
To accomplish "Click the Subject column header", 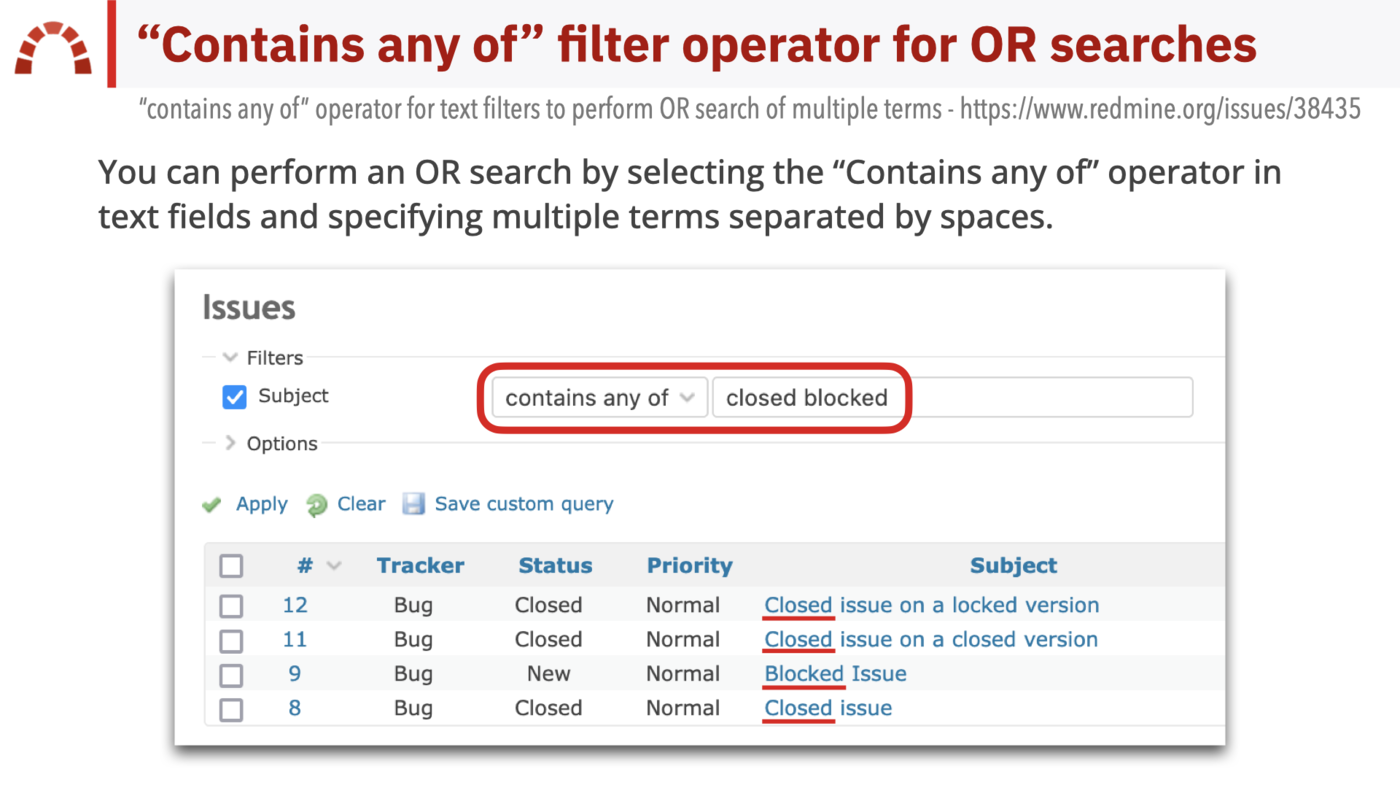I will point(1013,565).
